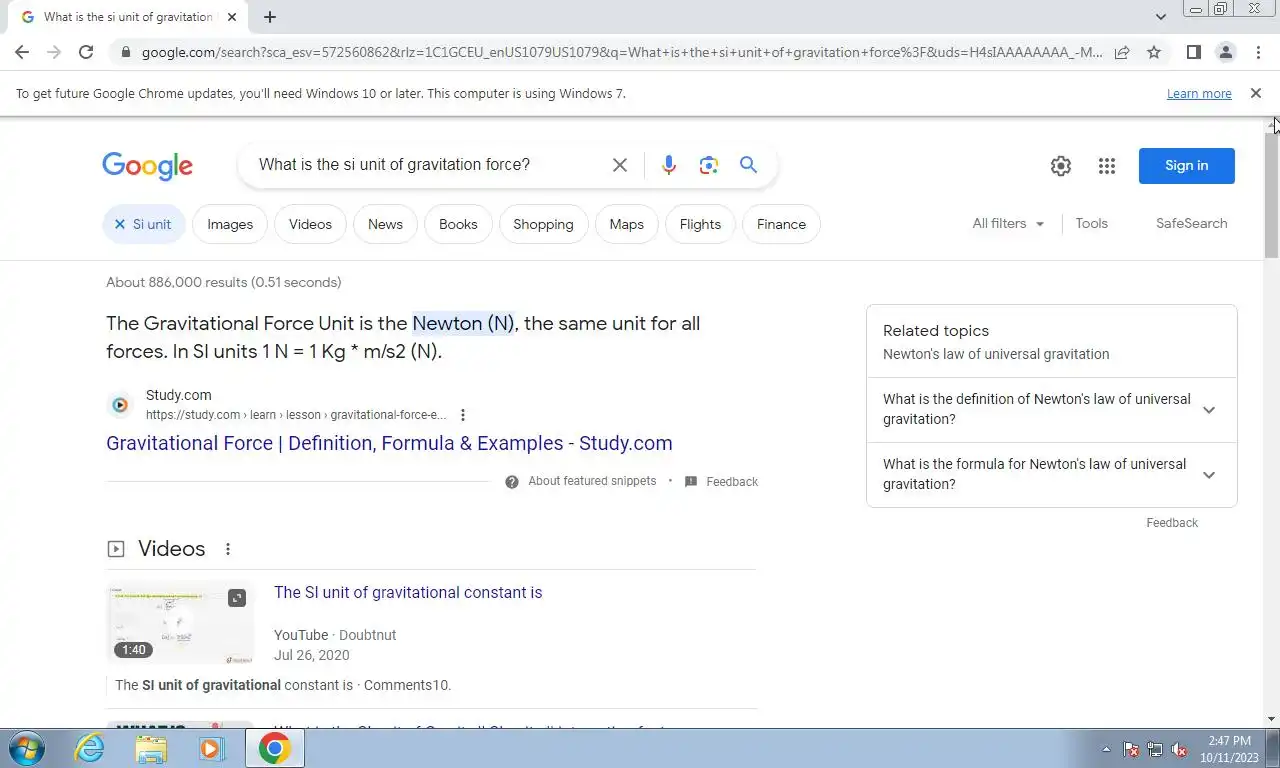Click the Google logo
The height and width of the screenshot is (768, 1280).
click(147, 166)
